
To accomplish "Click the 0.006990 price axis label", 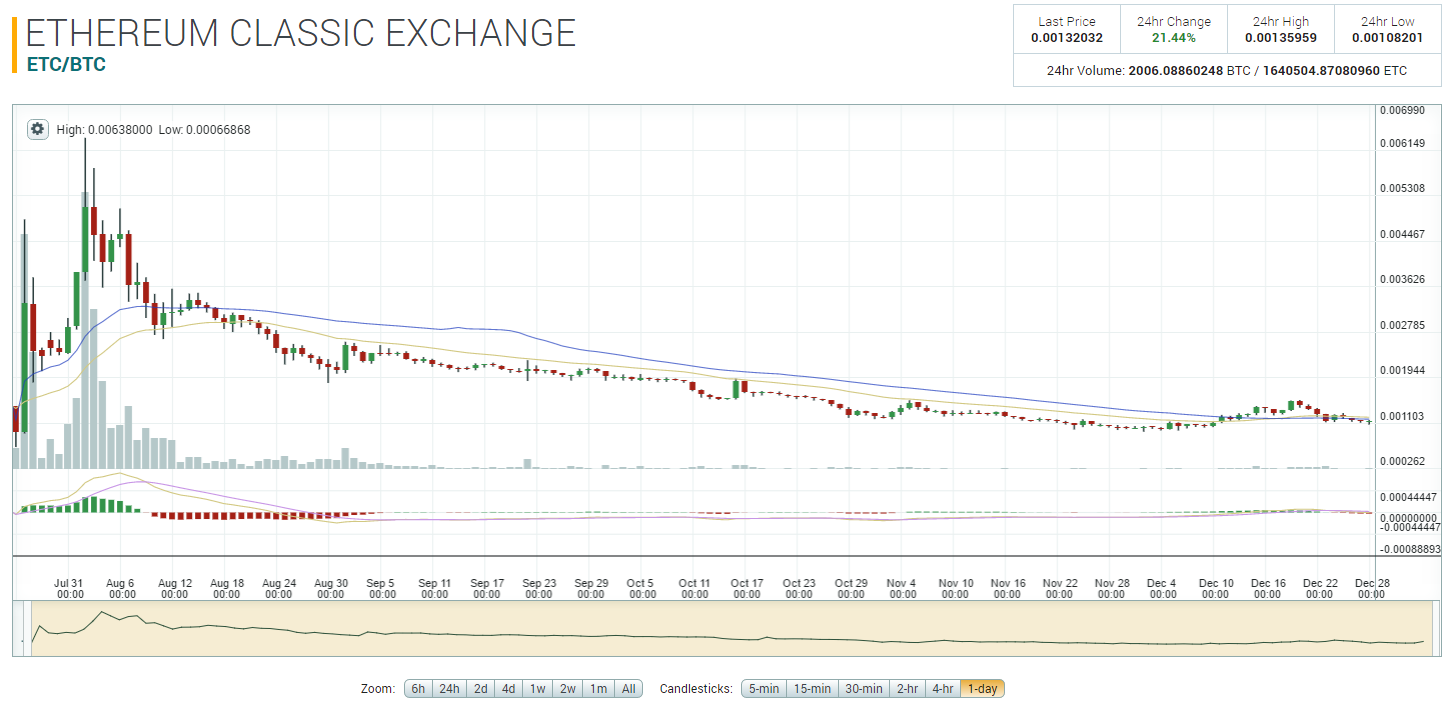I will click(x=1402, y=109).
